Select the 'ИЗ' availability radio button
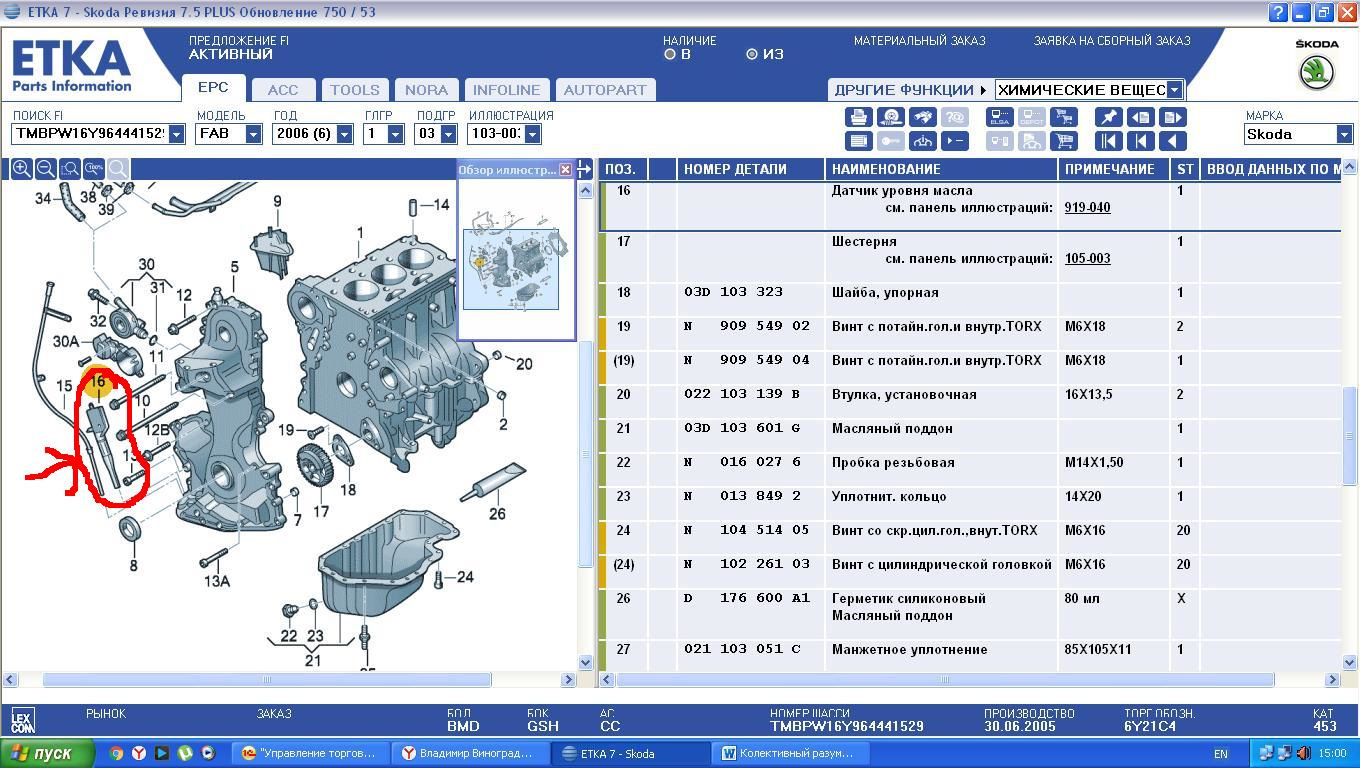This screenshot has height=768, width=1360. coord(752,55)
